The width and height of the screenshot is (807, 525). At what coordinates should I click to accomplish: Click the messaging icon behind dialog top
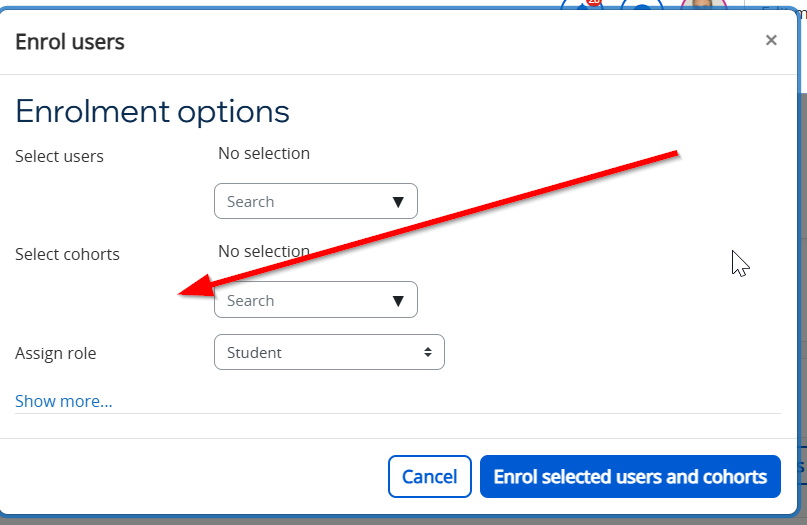click(x=642, y=4)
